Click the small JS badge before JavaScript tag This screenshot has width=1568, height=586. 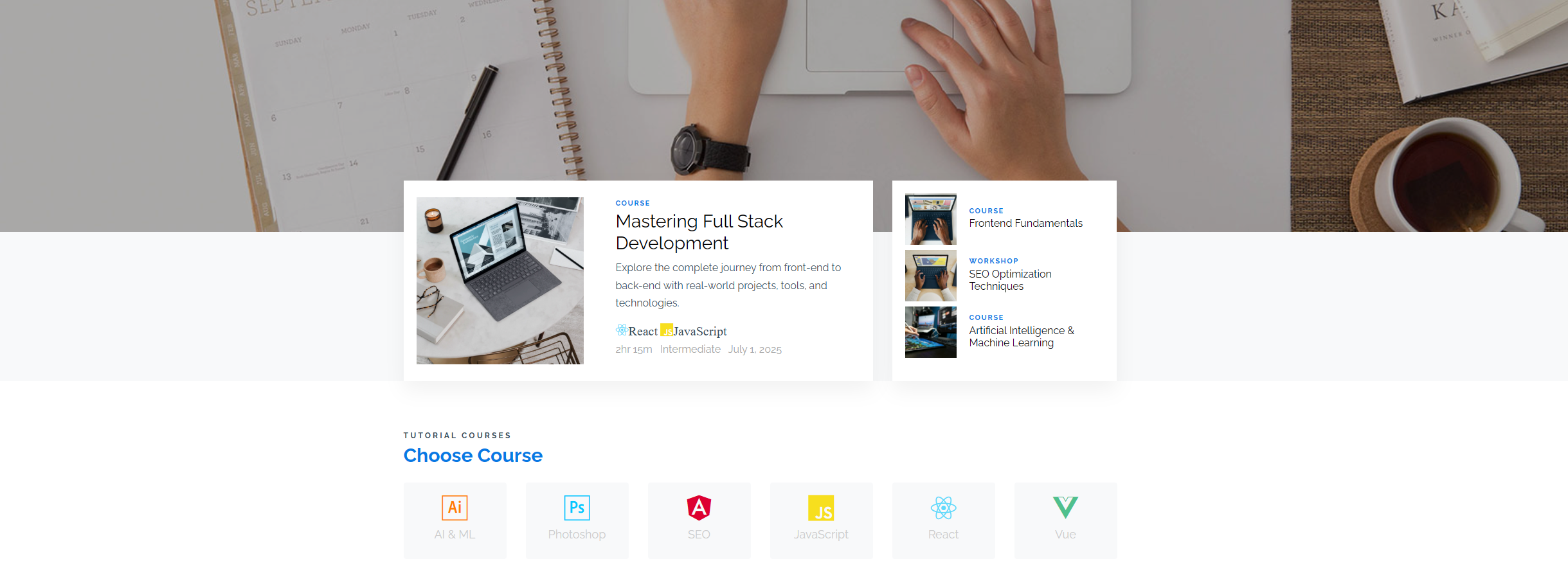point(667,330)
